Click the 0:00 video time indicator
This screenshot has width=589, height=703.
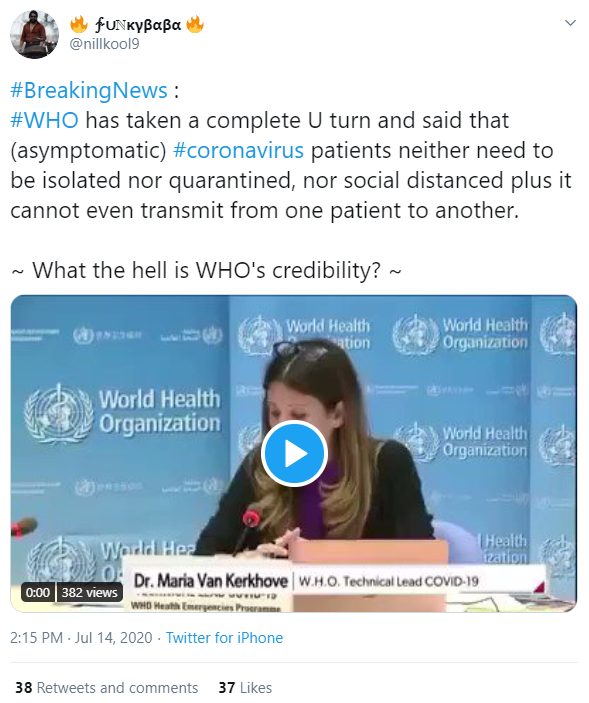[x=38, y=593]
